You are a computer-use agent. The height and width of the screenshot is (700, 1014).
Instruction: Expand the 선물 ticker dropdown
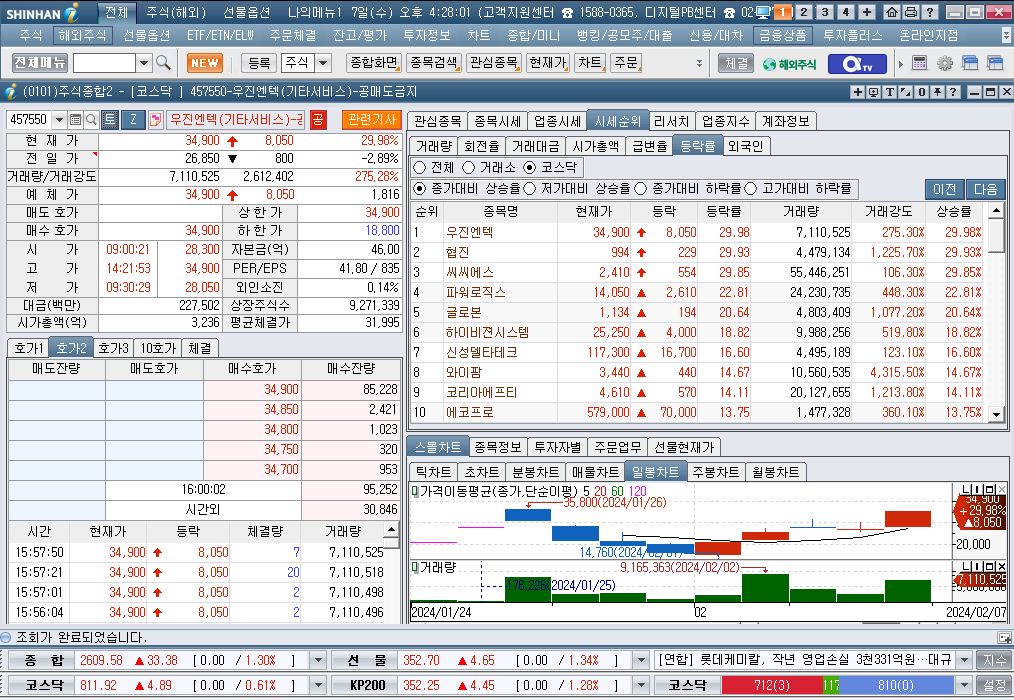(641, 661)
